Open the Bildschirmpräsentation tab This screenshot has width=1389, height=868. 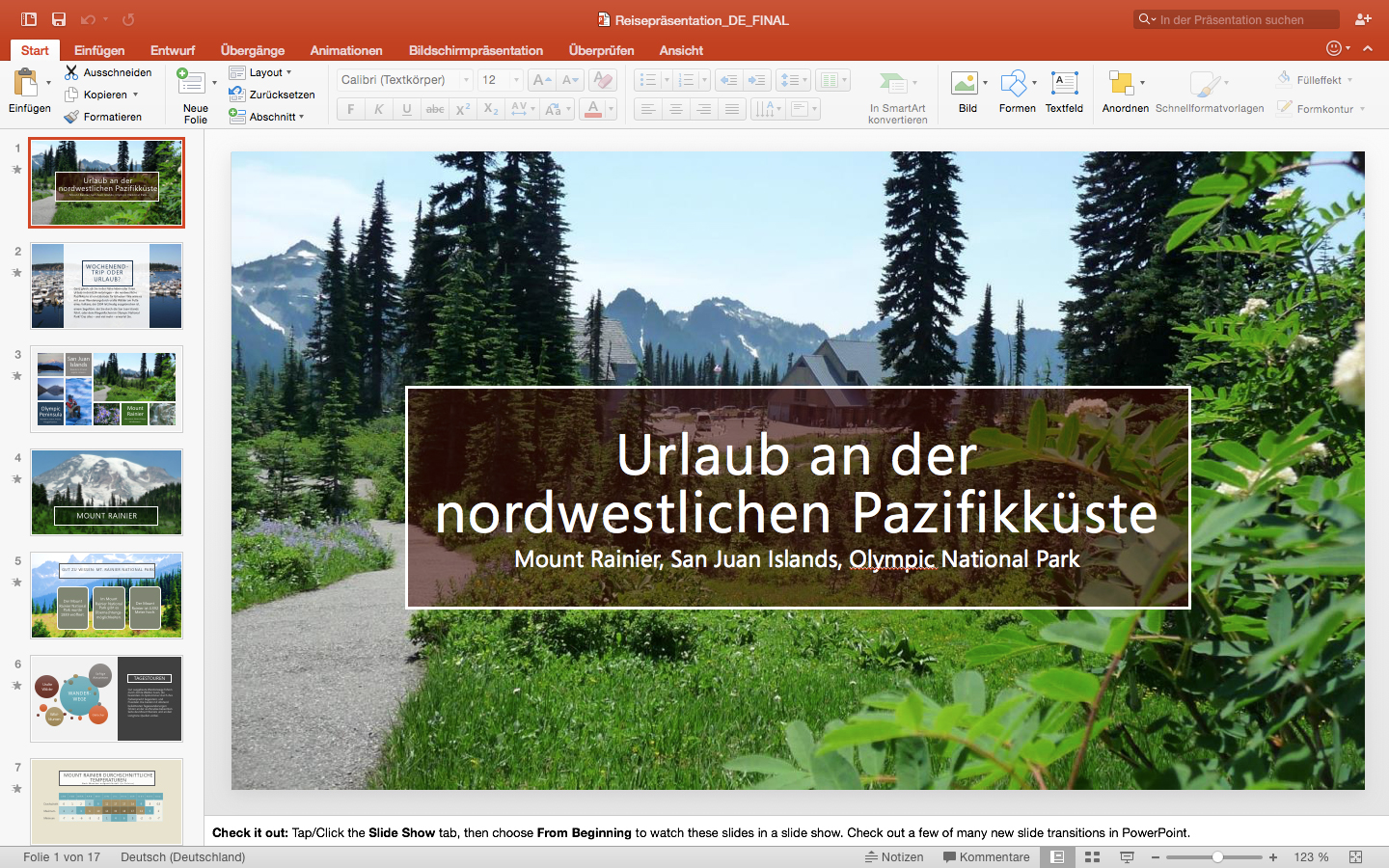click(x=476, y=50)
